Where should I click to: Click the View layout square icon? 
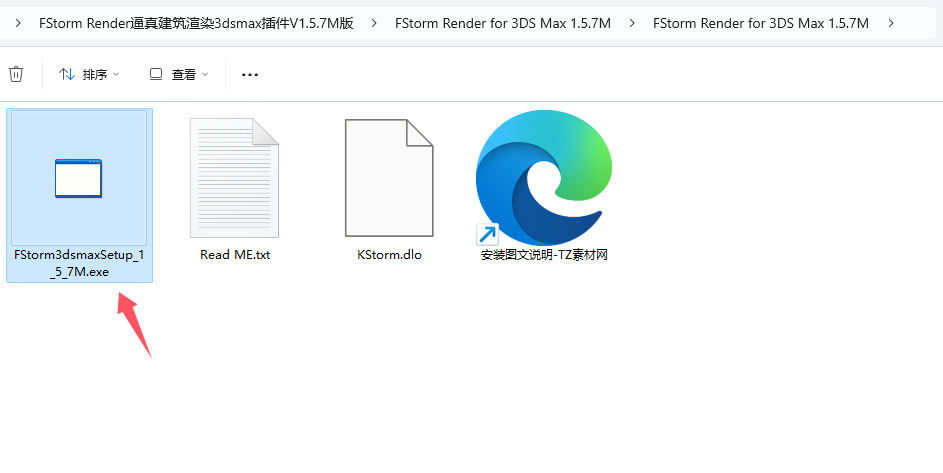[156, 74]
